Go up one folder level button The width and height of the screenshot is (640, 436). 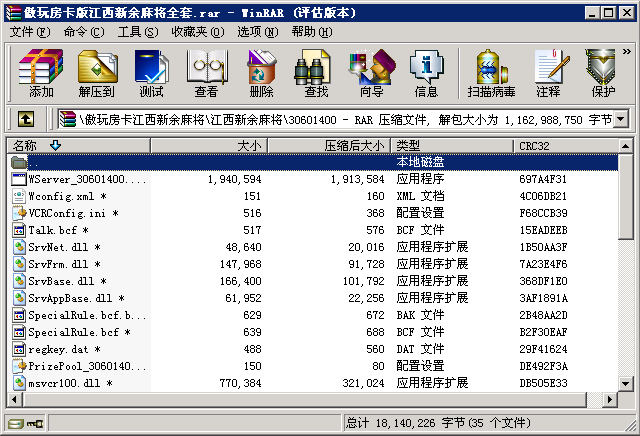point(26,120)
